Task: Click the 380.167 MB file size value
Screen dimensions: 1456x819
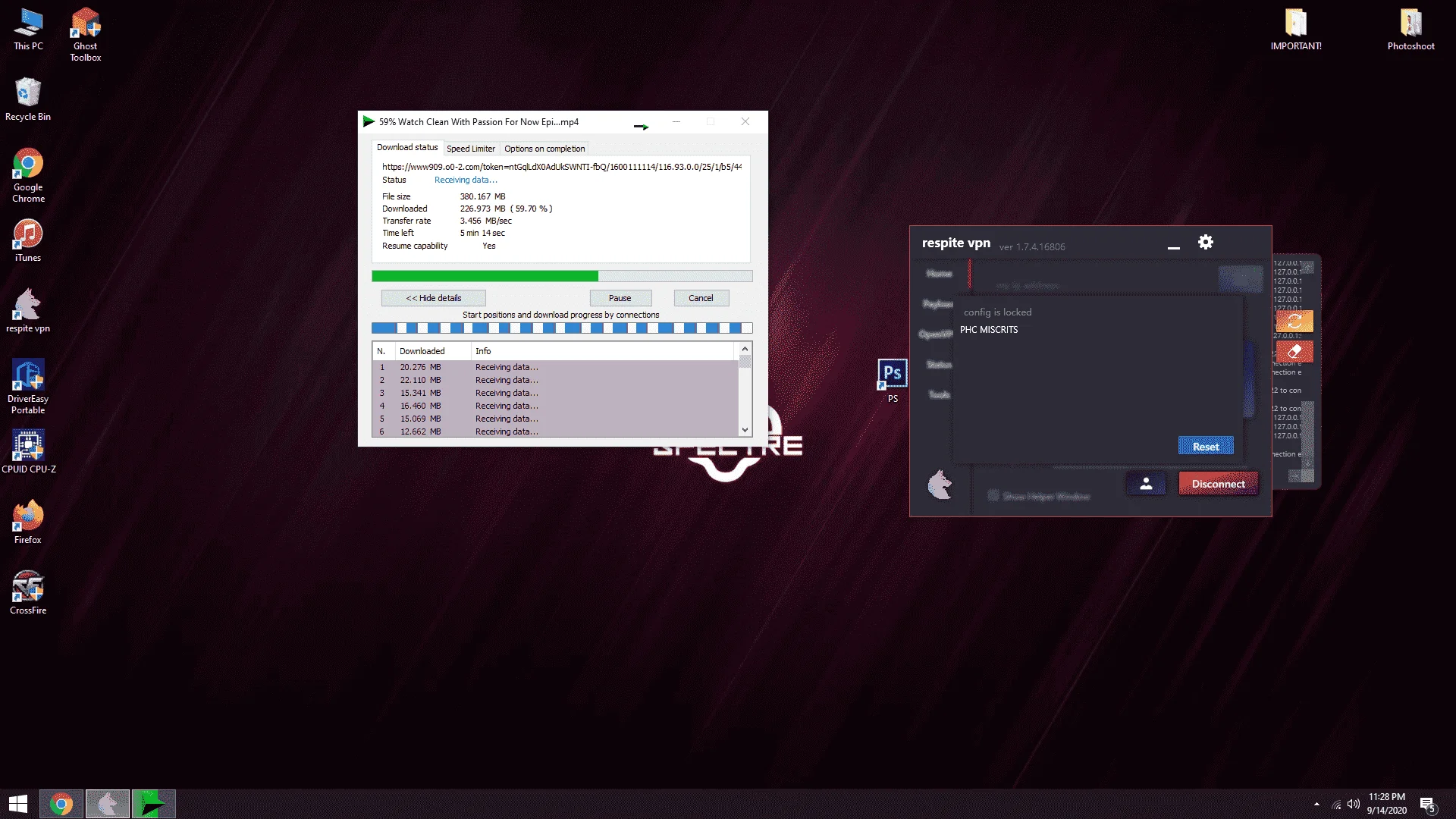Action: (482, 196)
